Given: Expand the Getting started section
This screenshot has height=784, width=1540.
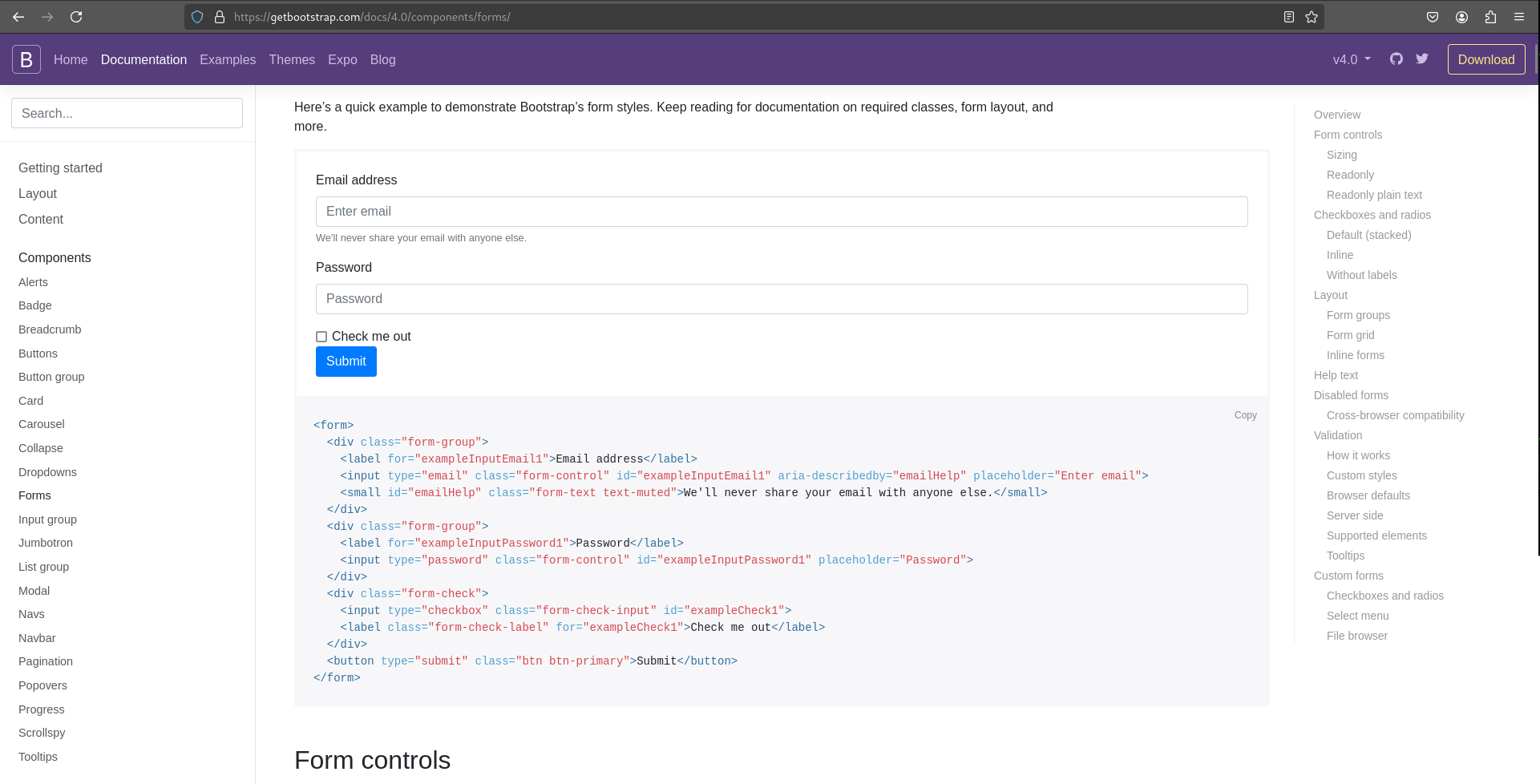Looking at the screenshot, I should (x=60, y=168).
